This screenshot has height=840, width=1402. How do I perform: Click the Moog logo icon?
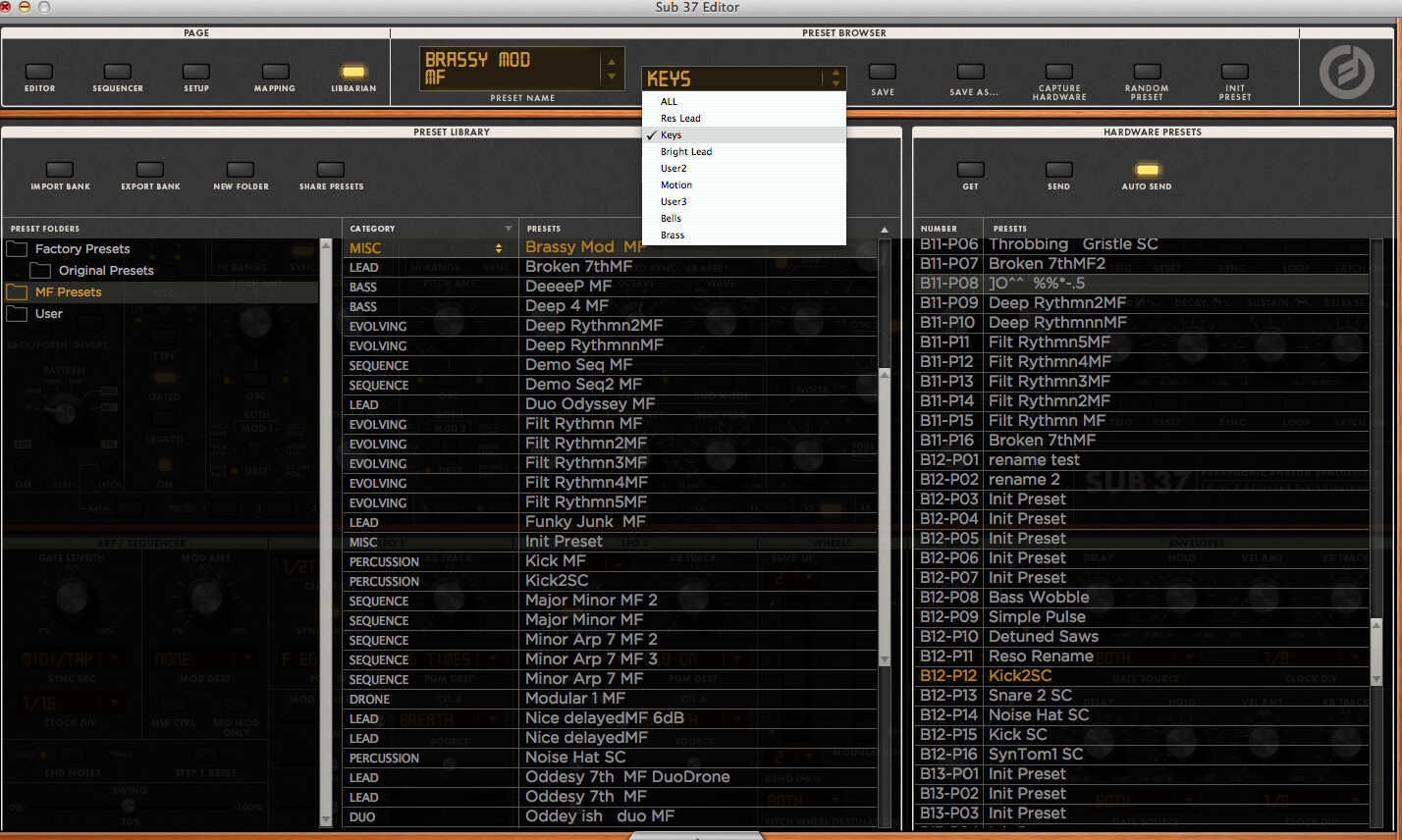point(1347,72)
